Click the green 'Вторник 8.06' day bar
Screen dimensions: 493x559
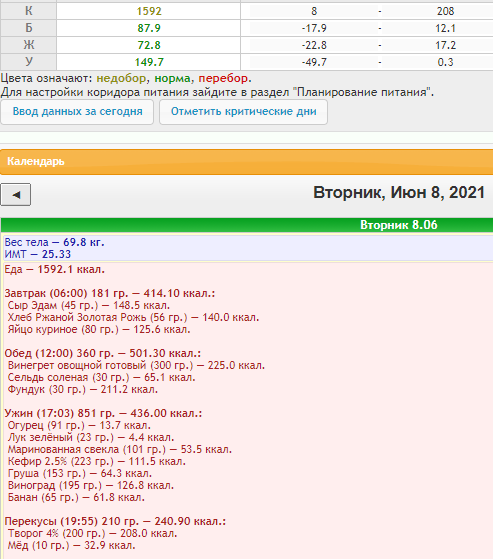pos(247,225)
